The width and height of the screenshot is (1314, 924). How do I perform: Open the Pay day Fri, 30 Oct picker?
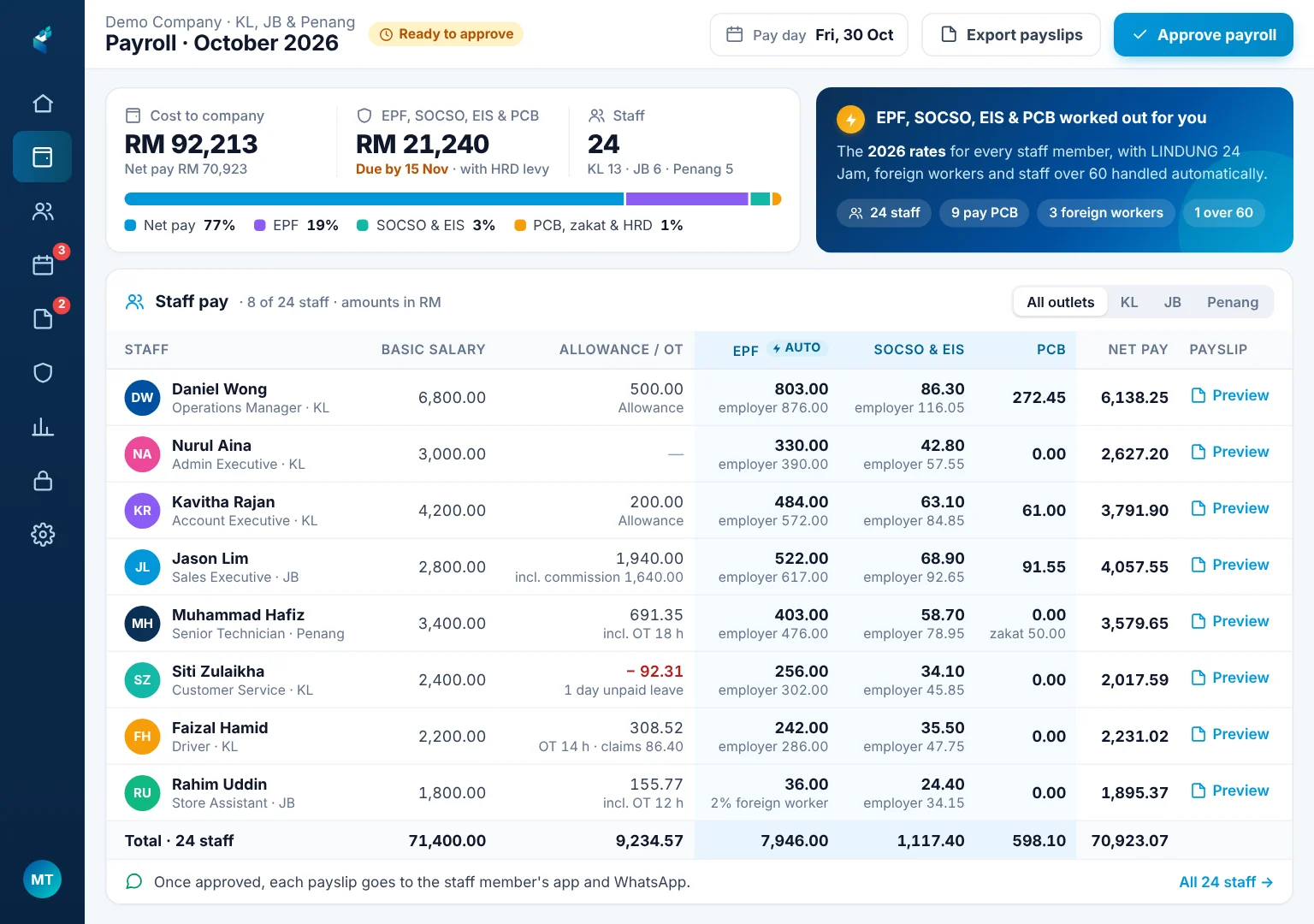pos(809,35)
